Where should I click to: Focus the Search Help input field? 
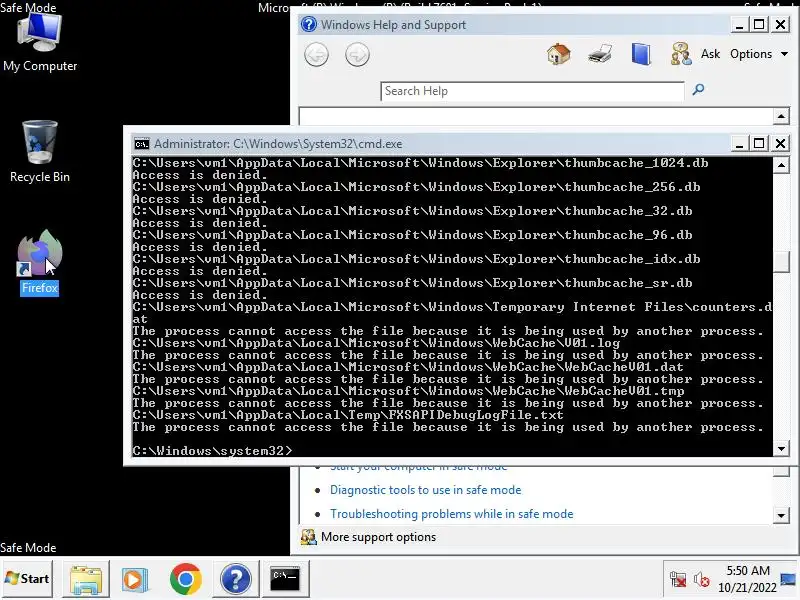coord(532,91)
